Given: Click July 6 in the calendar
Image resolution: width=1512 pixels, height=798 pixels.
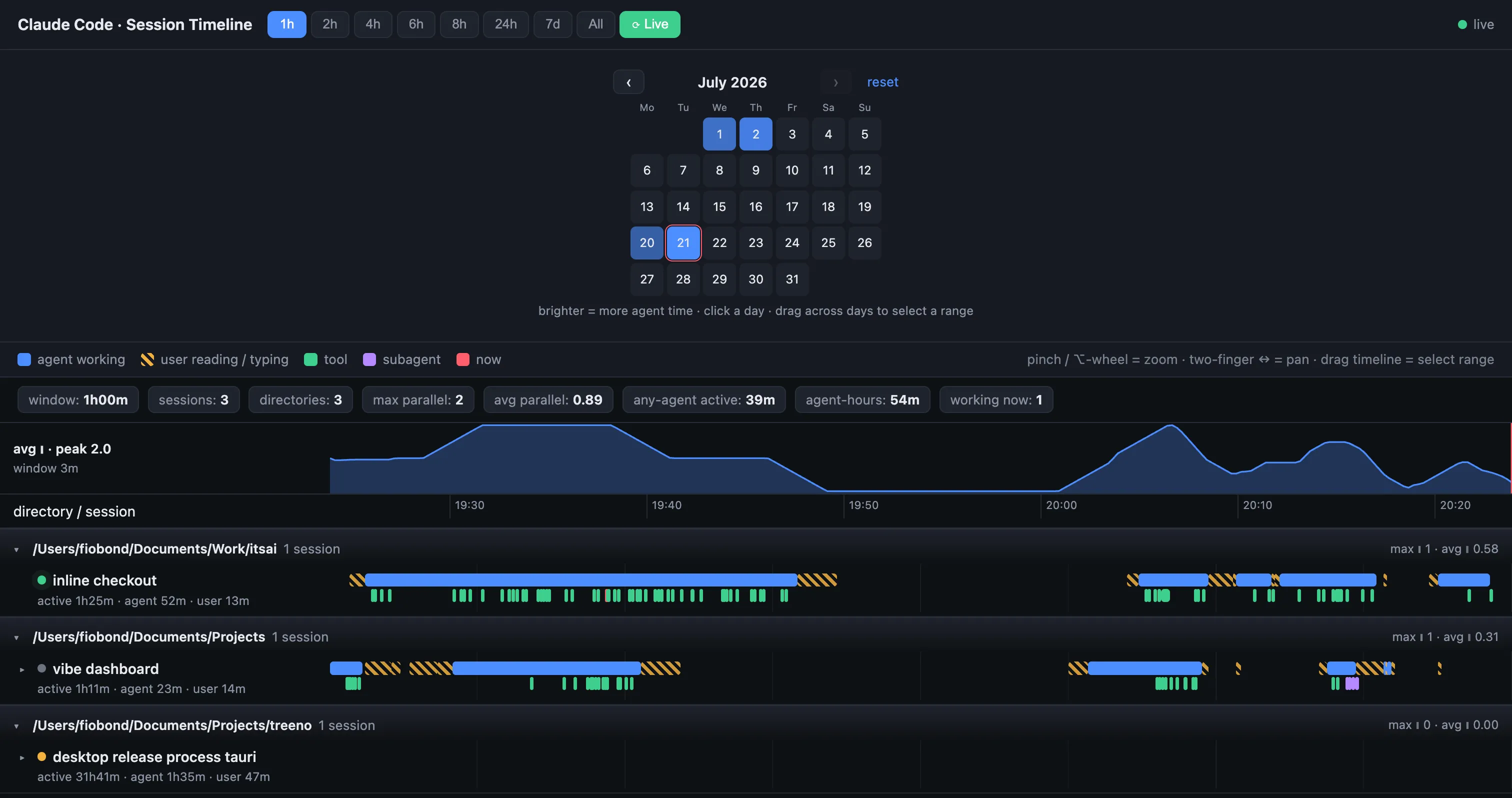Looking at the screenshot, I should point(647,170).
